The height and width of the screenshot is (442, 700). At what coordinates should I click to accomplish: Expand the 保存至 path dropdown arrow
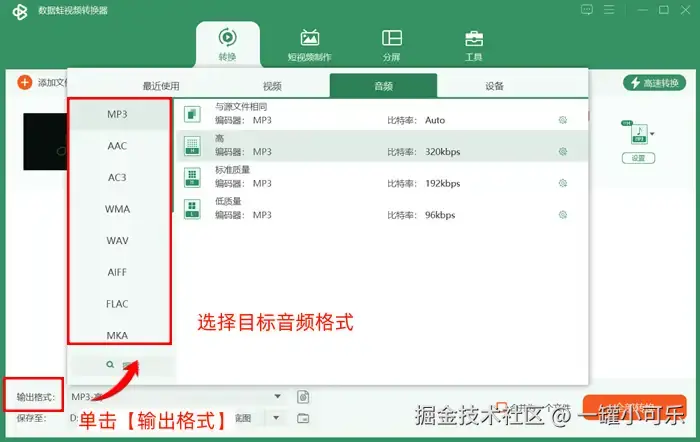click(276, 418)
